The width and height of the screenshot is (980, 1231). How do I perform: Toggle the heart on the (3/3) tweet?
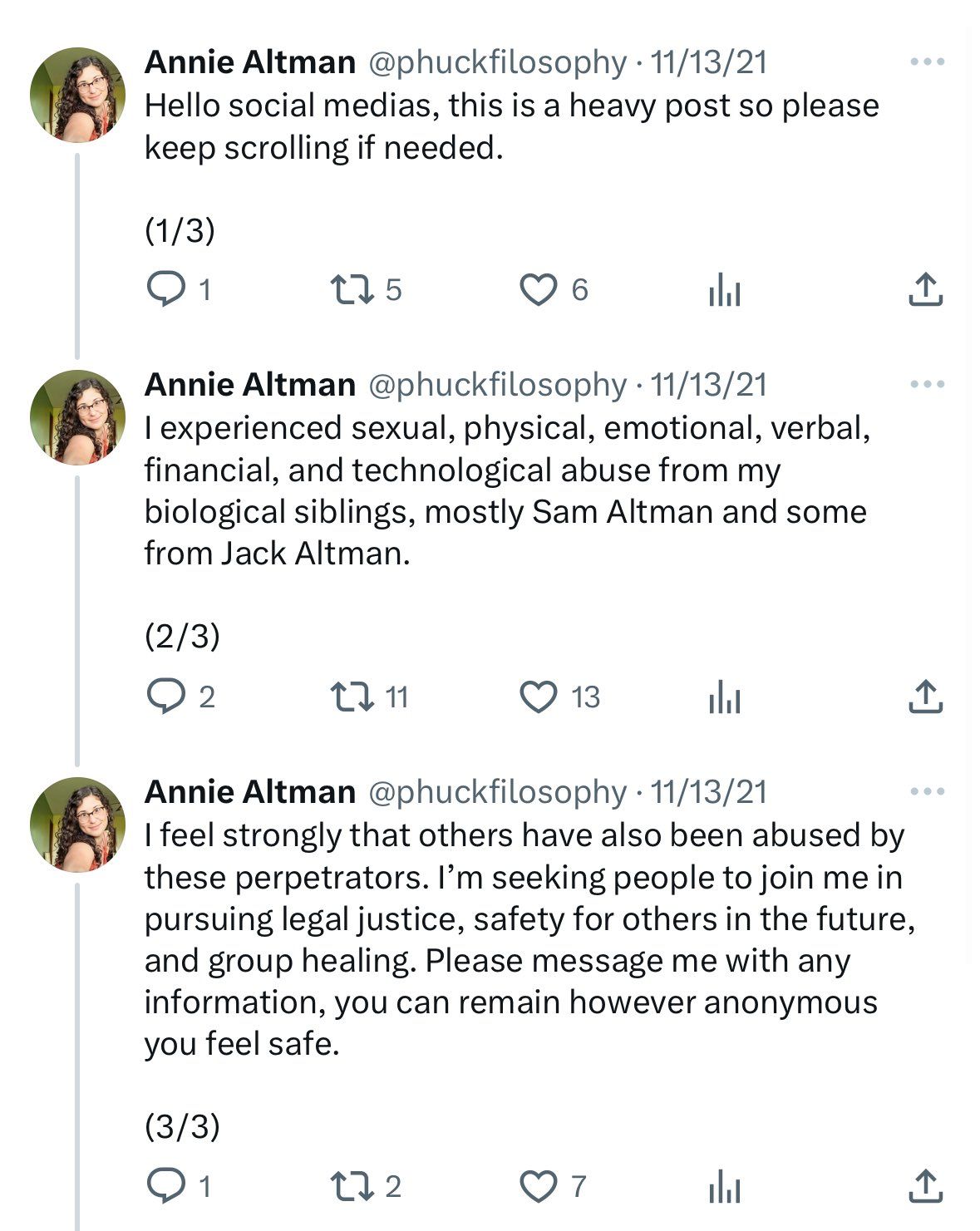(538, 1186)
